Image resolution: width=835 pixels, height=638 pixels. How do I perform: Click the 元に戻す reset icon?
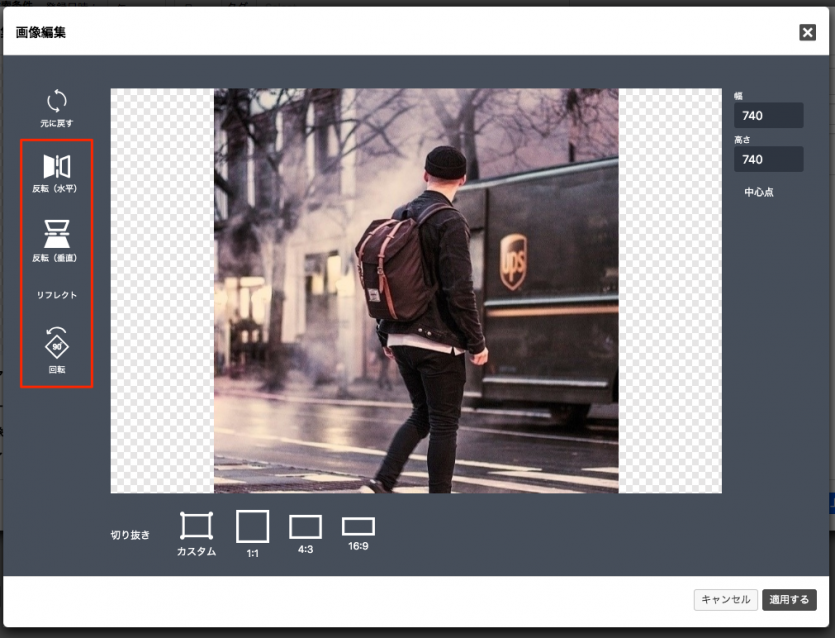point(56,101)
